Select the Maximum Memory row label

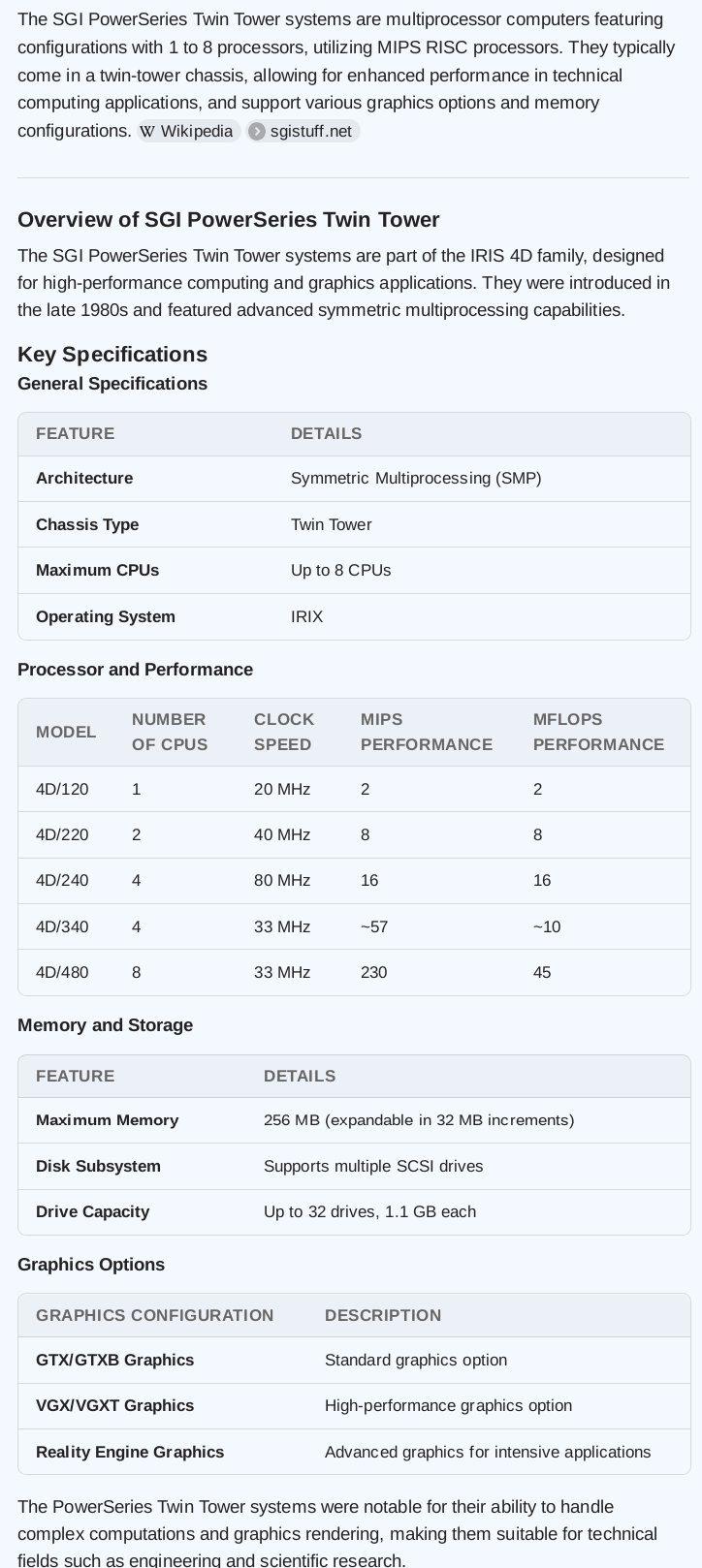tap(107, 1120)
